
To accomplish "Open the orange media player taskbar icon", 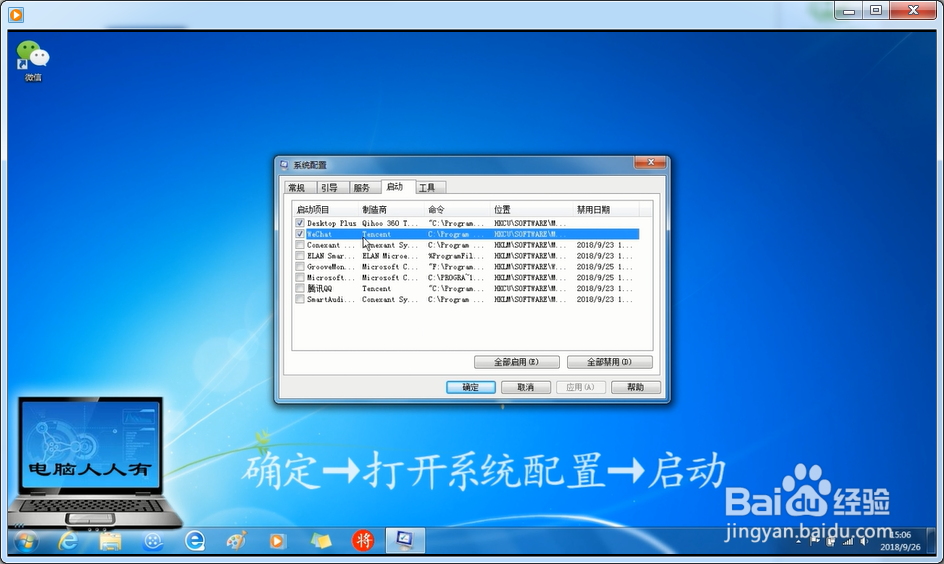I will tap(278, 541).
